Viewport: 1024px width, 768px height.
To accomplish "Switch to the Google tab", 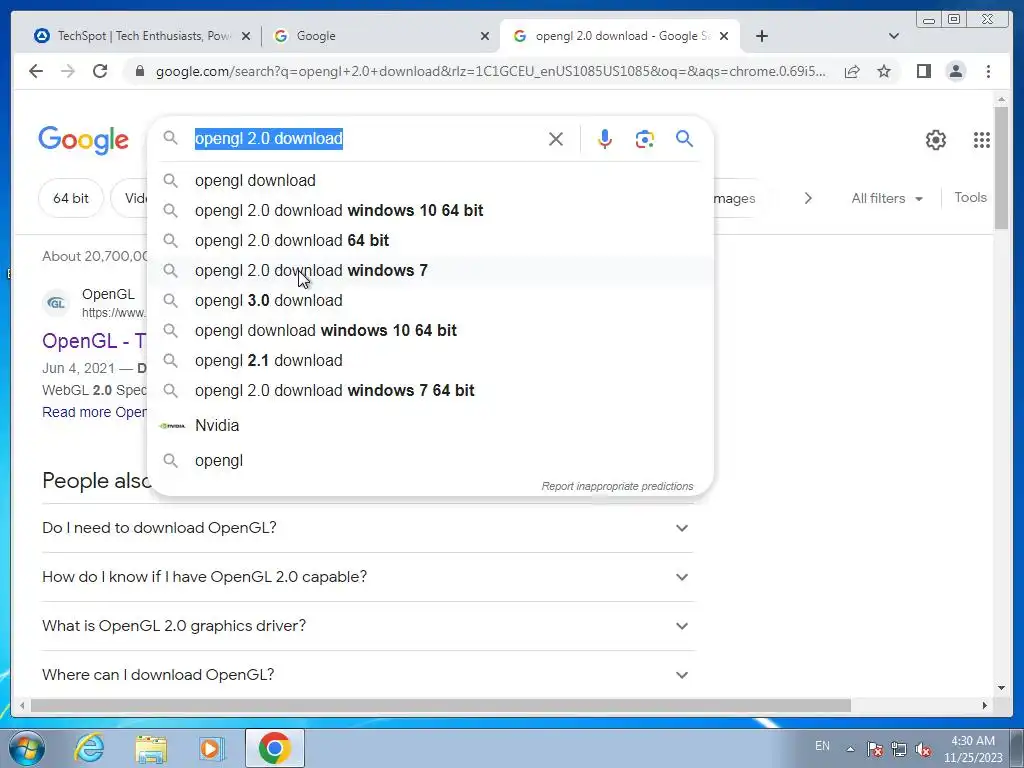I will pos(379,36).
